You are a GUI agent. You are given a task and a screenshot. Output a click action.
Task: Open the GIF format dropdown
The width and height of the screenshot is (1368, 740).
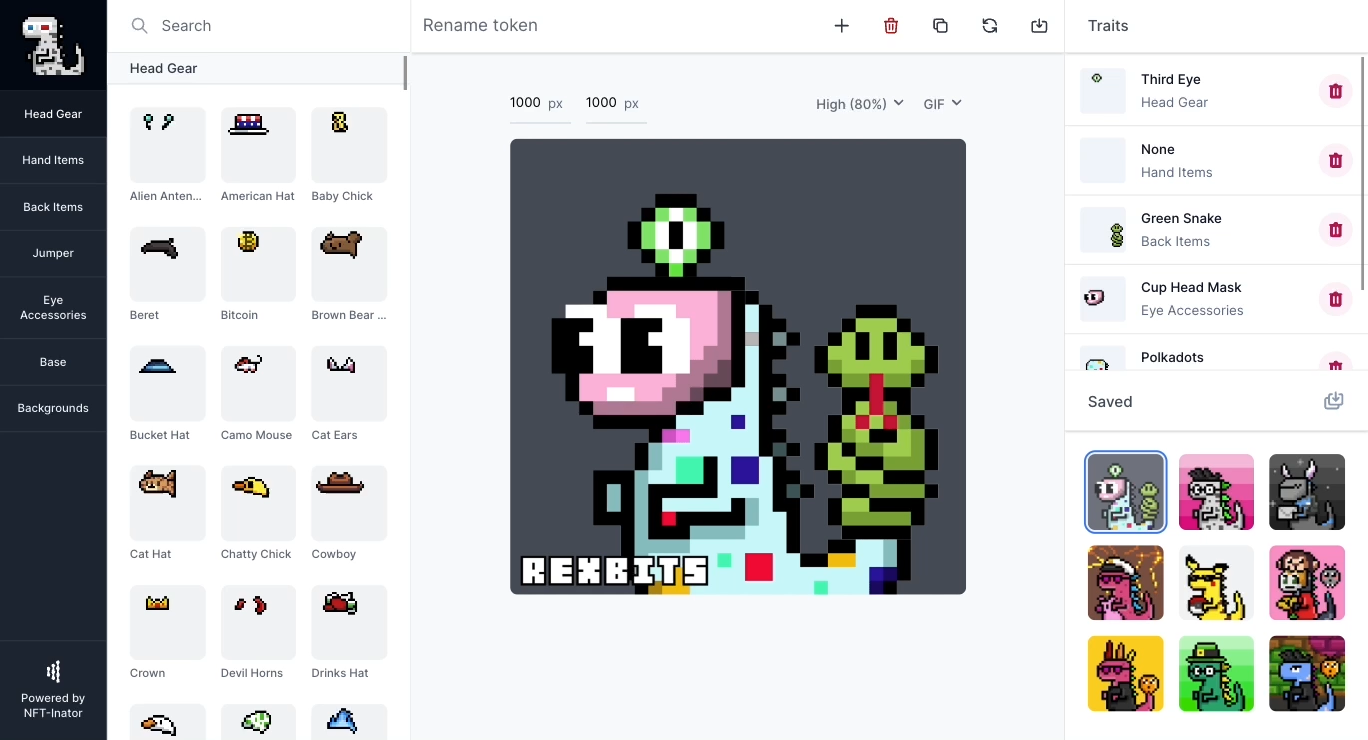[942, 104]
